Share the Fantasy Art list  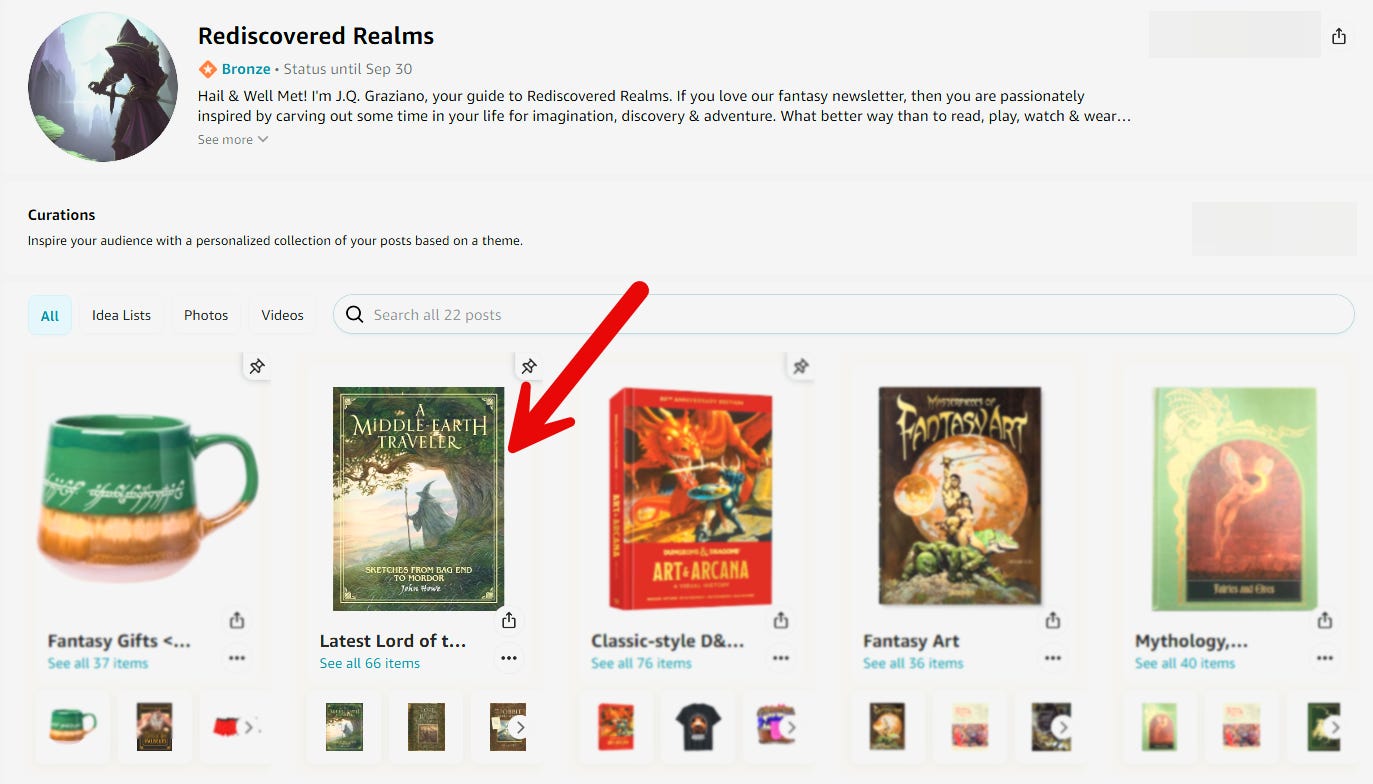(1053, 620)
